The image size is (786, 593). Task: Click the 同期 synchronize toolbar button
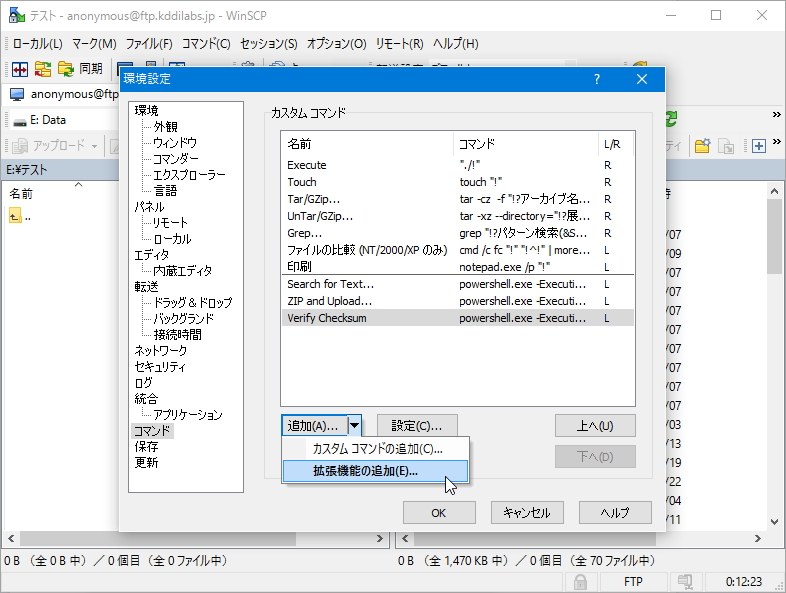80,69
